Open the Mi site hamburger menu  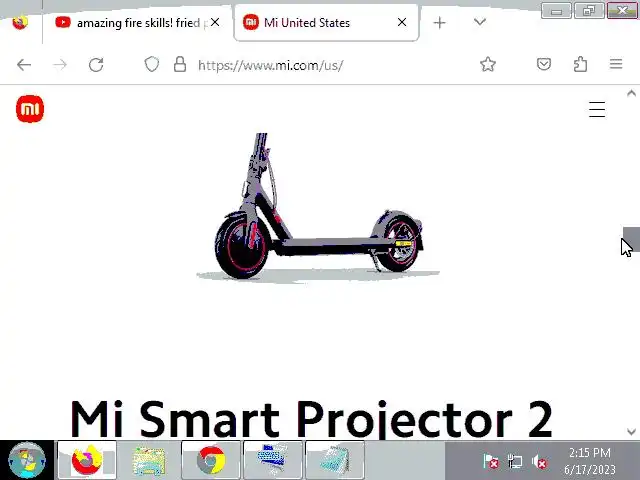[x=597, y=109]
